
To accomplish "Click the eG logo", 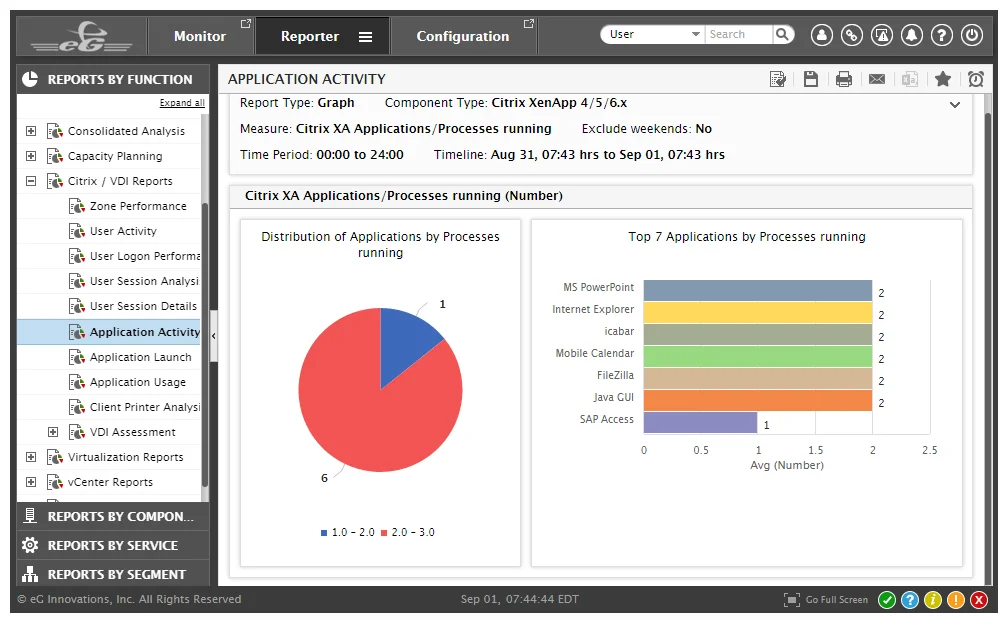I will pos(82,37).
